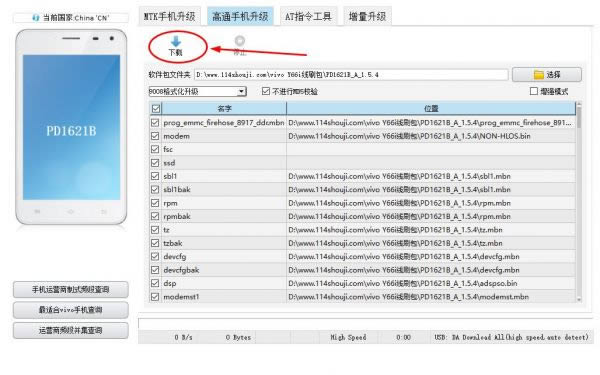Uncheck the fsc row checkbox
The width and height of the screenshot is (600, 375).
click(155, 149)
